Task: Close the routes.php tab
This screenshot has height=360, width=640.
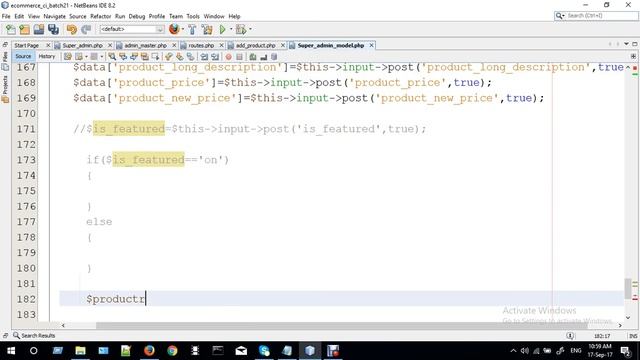Action: (x=221, y=45)
